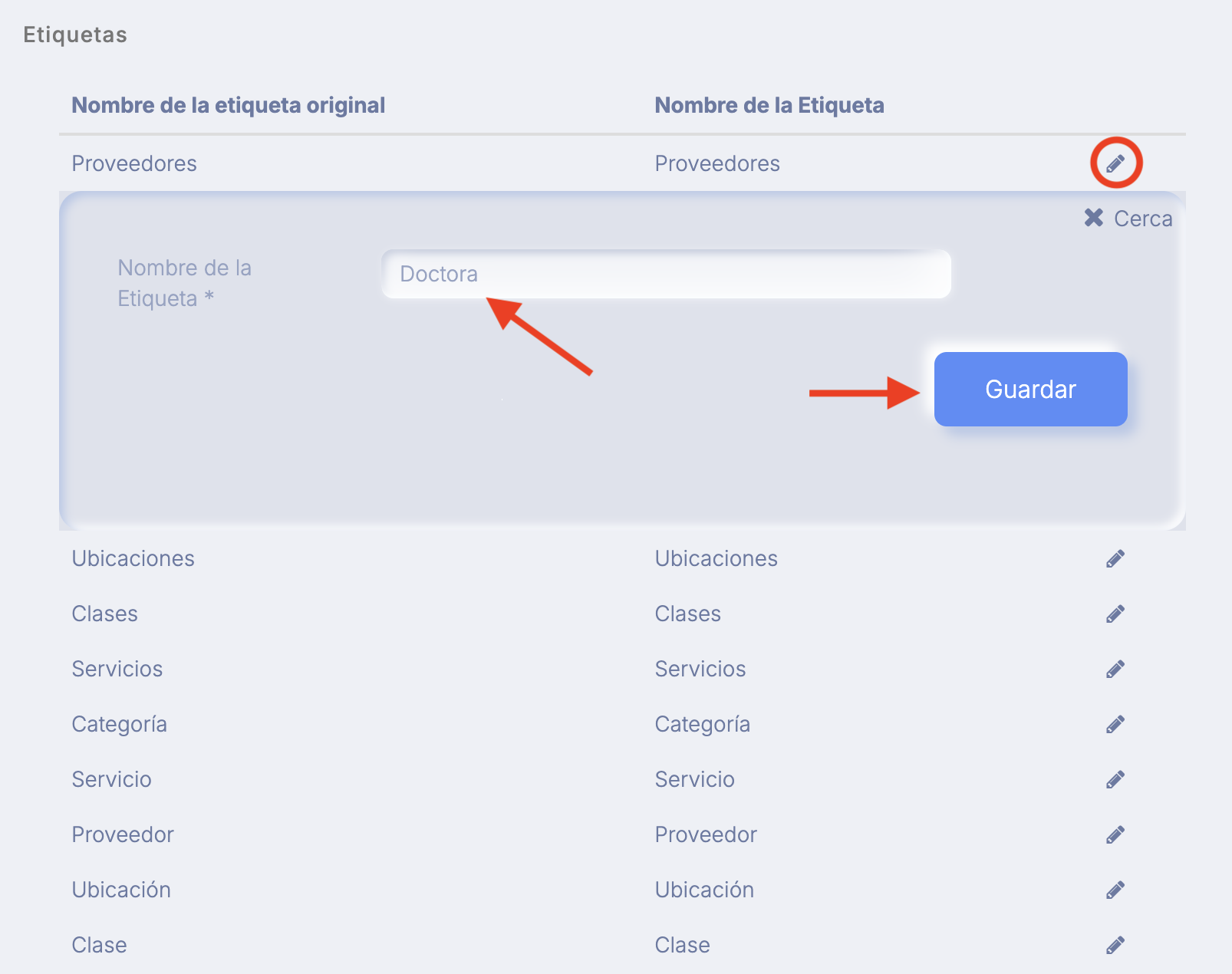1232x974 pixels.
Task: Open edit for the Servicios label
Action: pos(1115,669)
